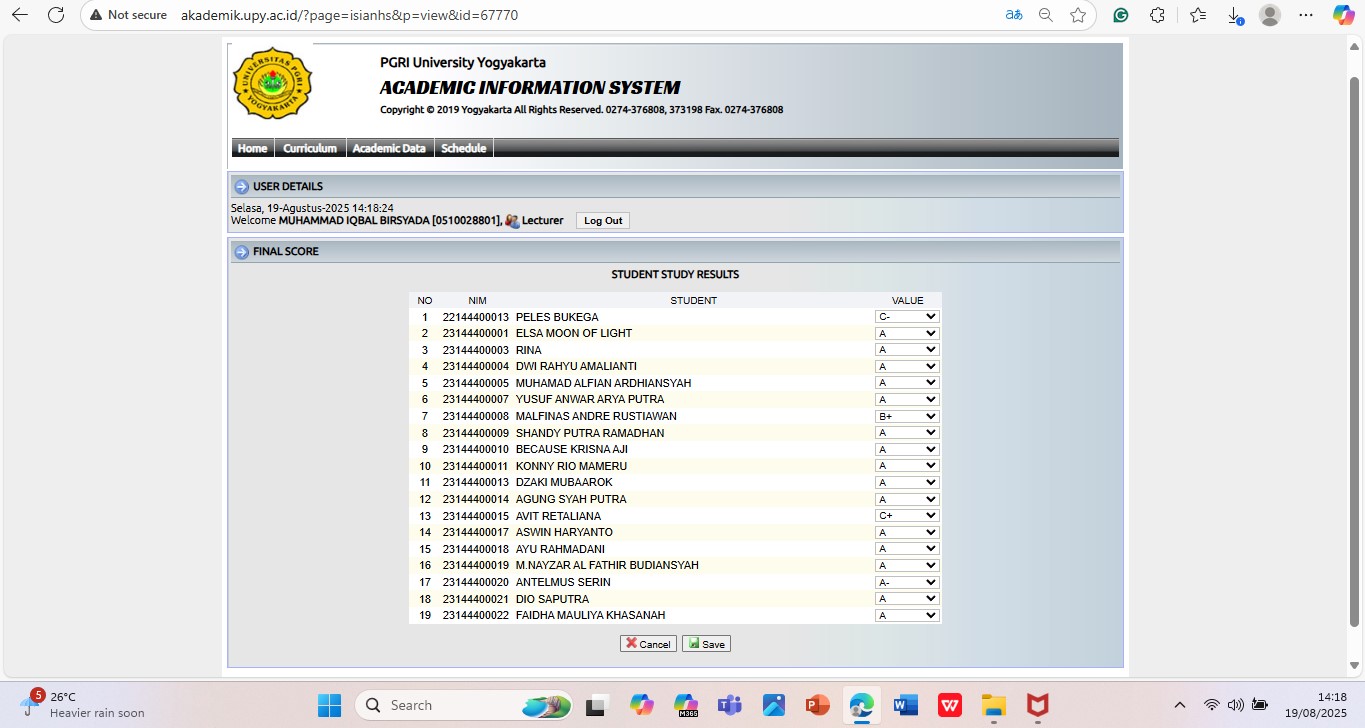Click the university logo emblem
This screenshot has width=1365, height=728.
pyautogui.click(x=272, y=84)
